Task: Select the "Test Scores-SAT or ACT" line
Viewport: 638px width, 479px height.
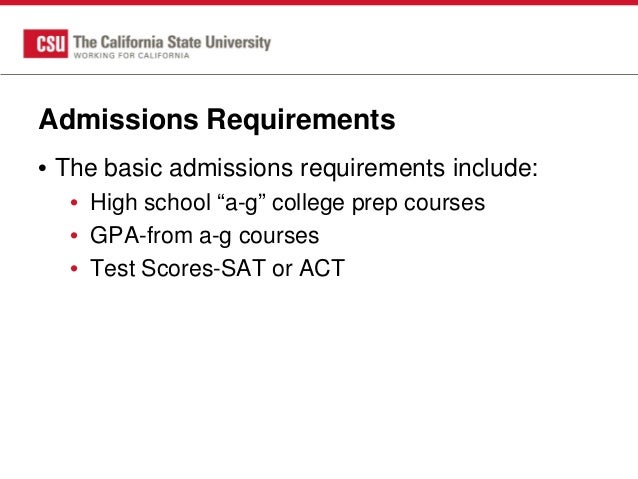Action: [x=218, y=268]
